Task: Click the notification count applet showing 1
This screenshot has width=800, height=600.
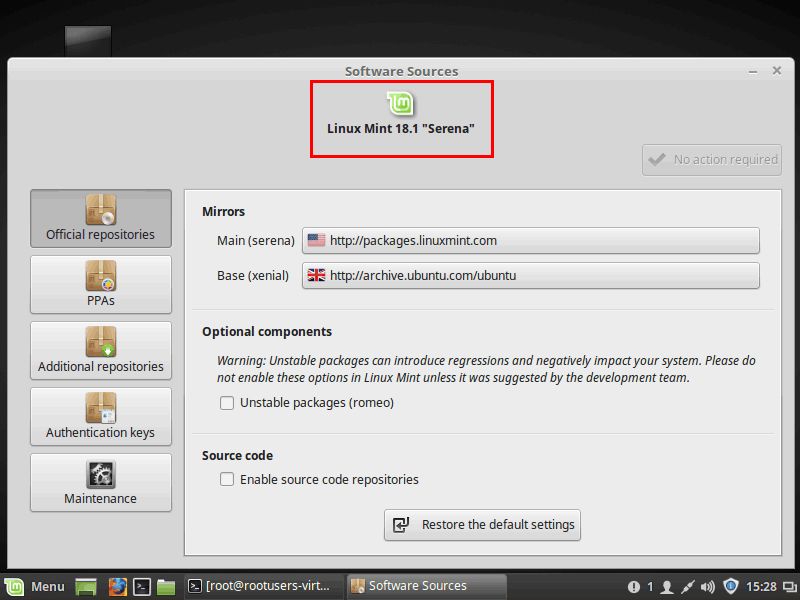Action: click(637, 587)
